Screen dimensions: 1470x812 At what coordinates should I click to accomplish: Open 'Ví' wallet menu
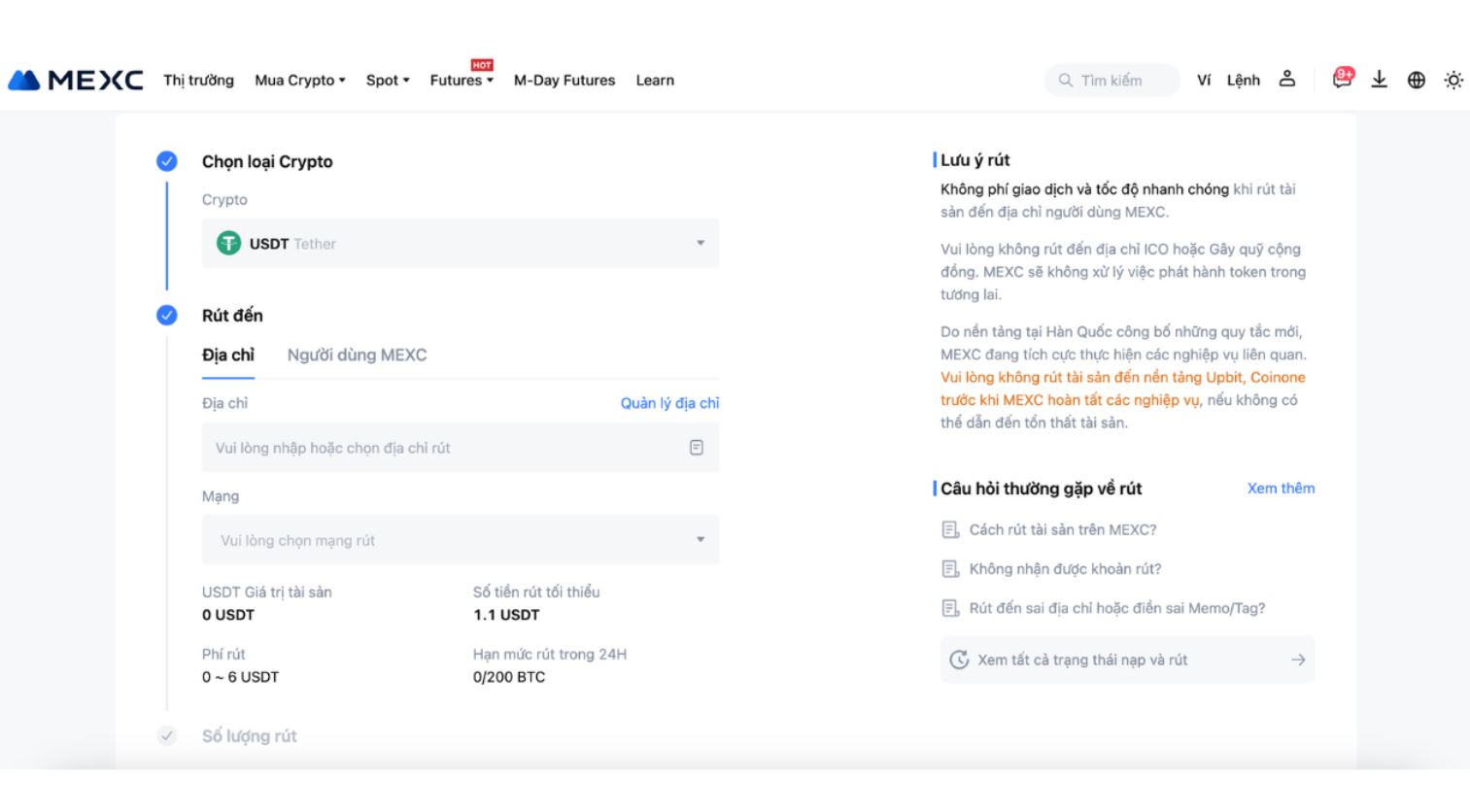pos(1204,81)
